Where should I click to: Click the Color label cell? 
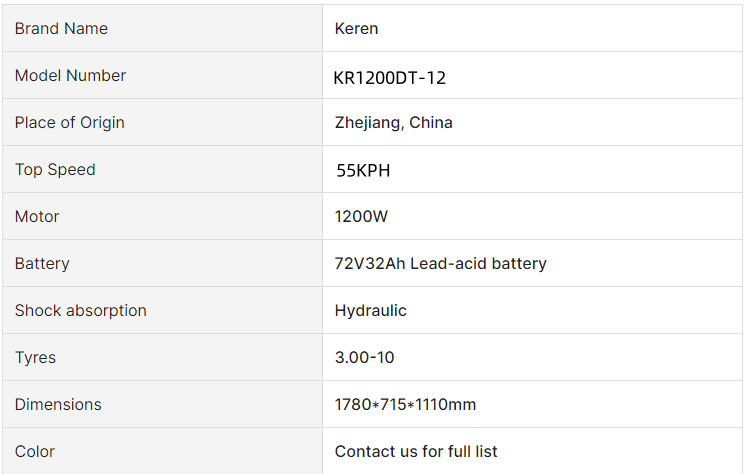coord(162,451)
